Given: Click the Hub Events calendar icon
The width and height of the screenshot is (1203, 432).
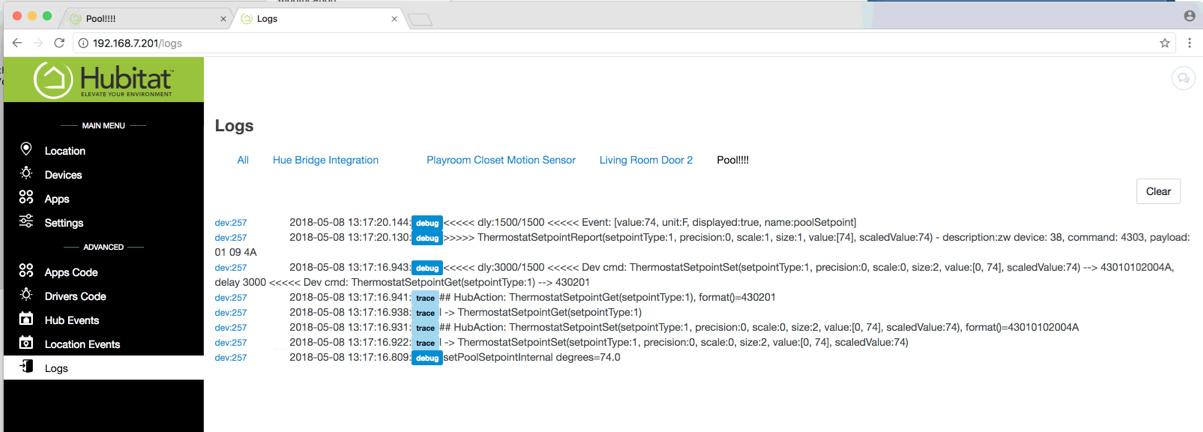Looking at the screenshot, I should [x=26, y=319].
